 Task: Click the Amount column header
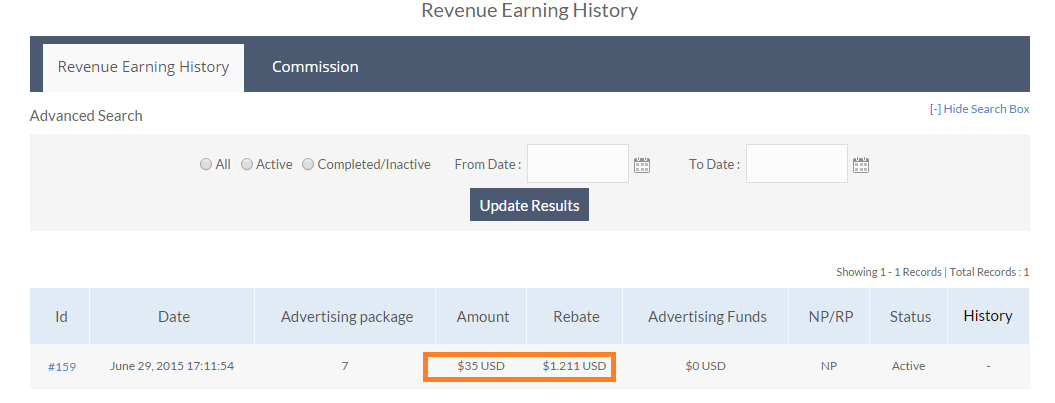[482, 317]
